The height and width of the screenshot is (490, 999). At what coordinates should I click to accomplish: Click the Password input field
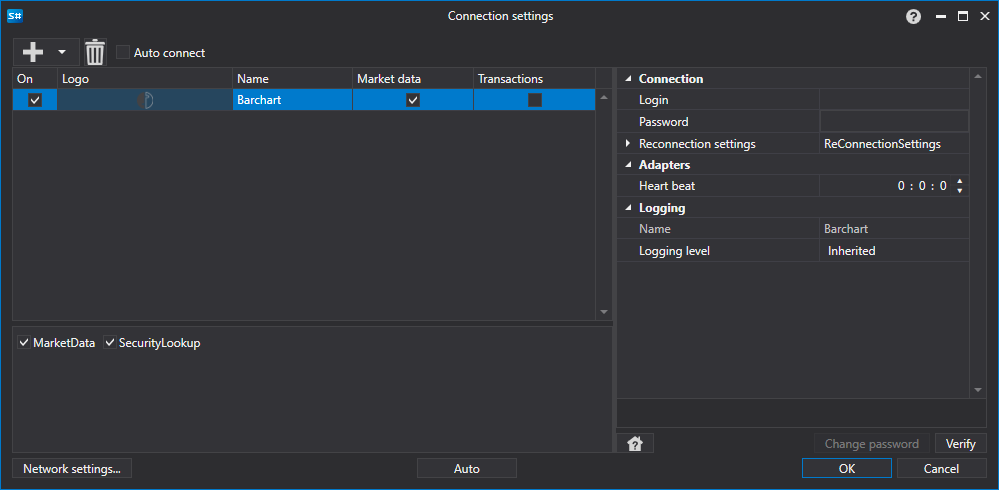point(894,121)
